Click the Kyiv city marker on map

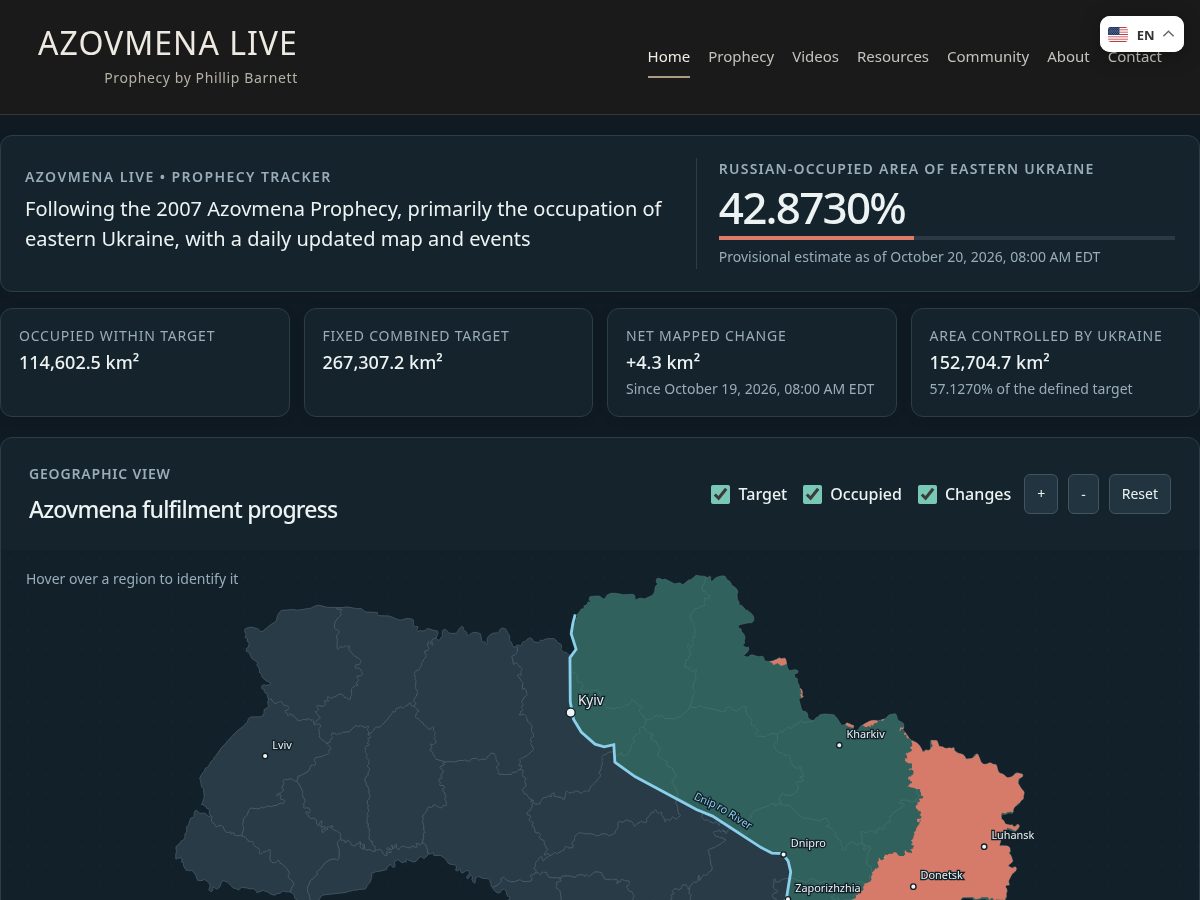[x=571, y=713]
